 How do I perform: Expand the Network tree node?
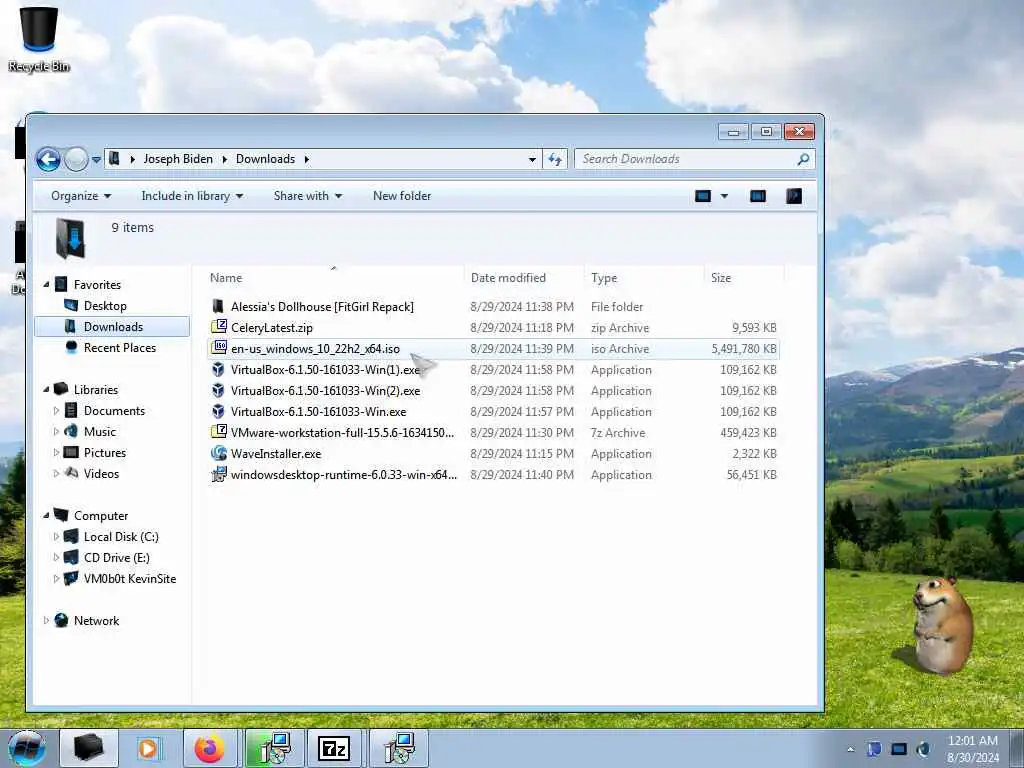coord(46,620)
